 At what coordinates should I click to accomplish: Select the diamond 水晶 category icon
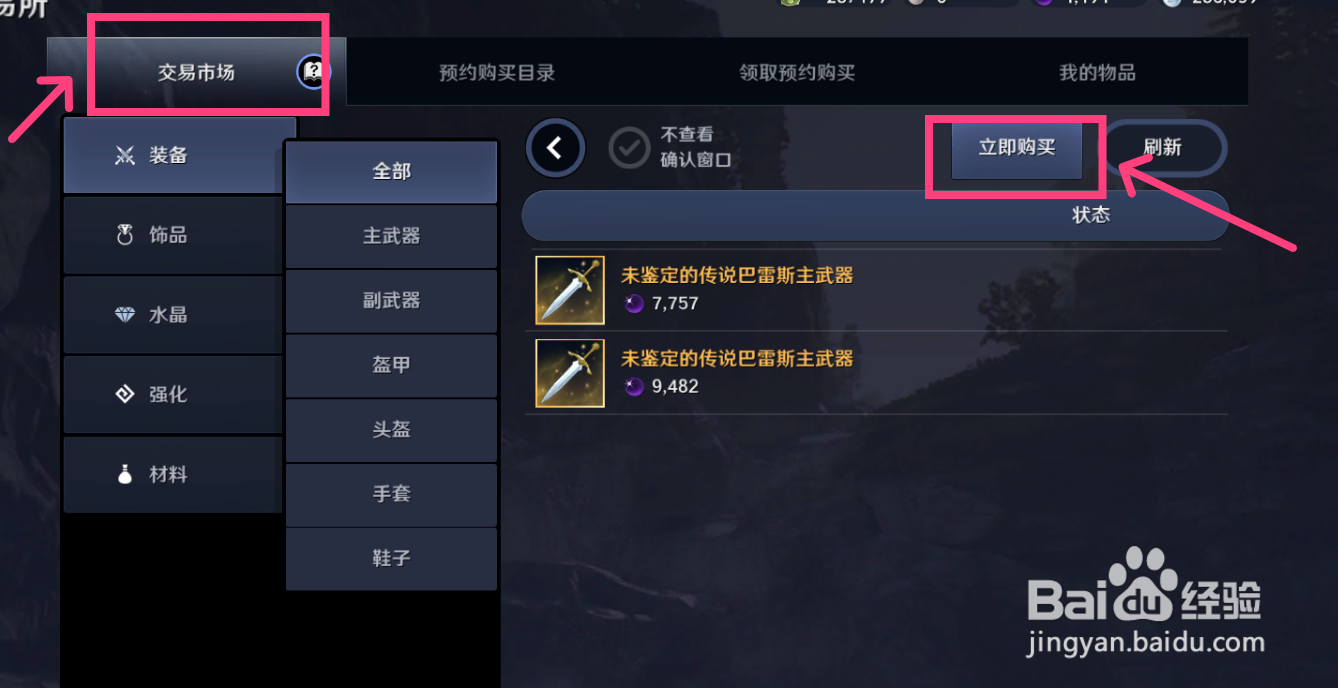coord(125,315)
